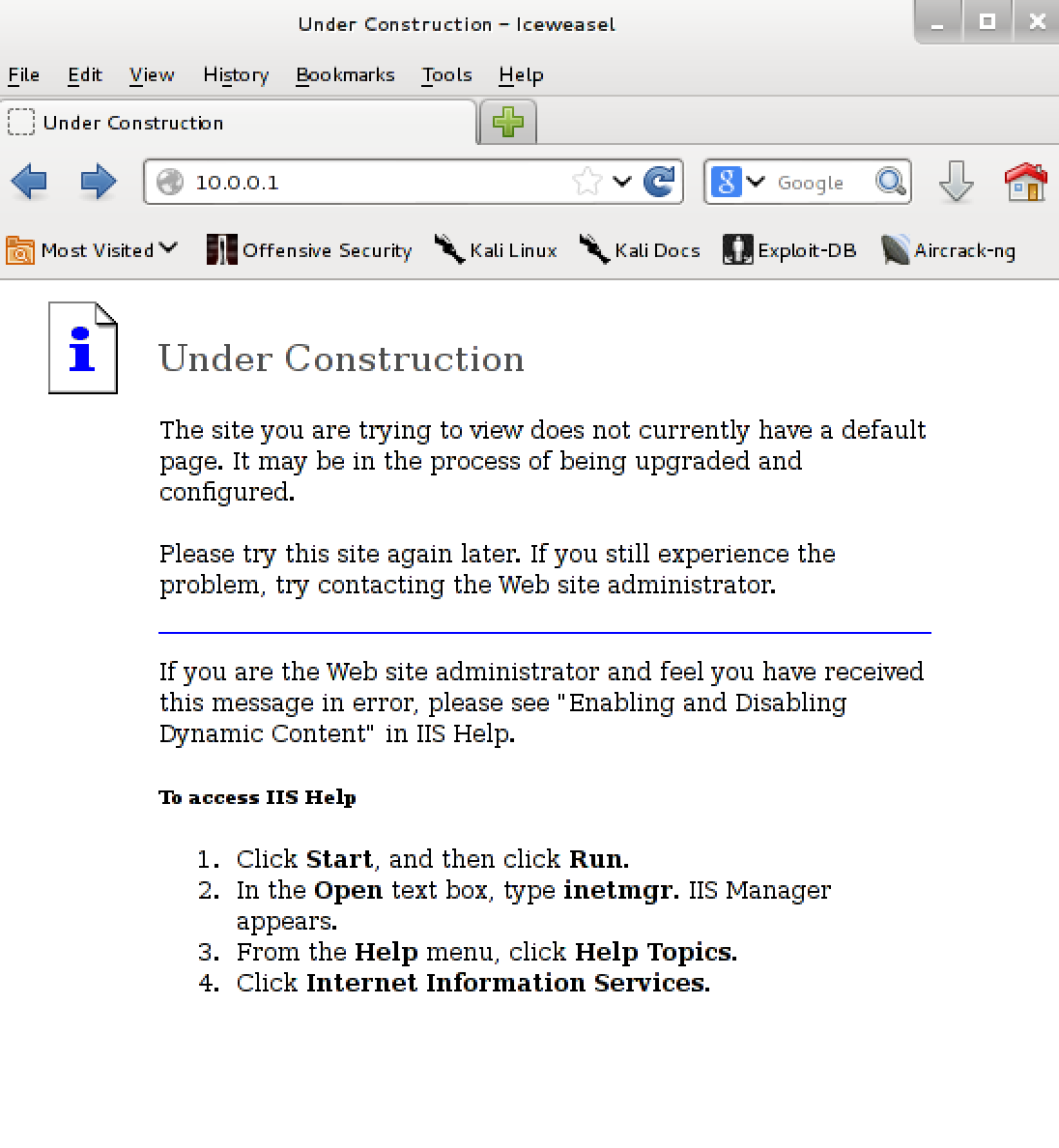The height and width of the screenshot is (1148, 1059).
Task: Go forward with the blue right arrow
Action: tap(98, 182)
